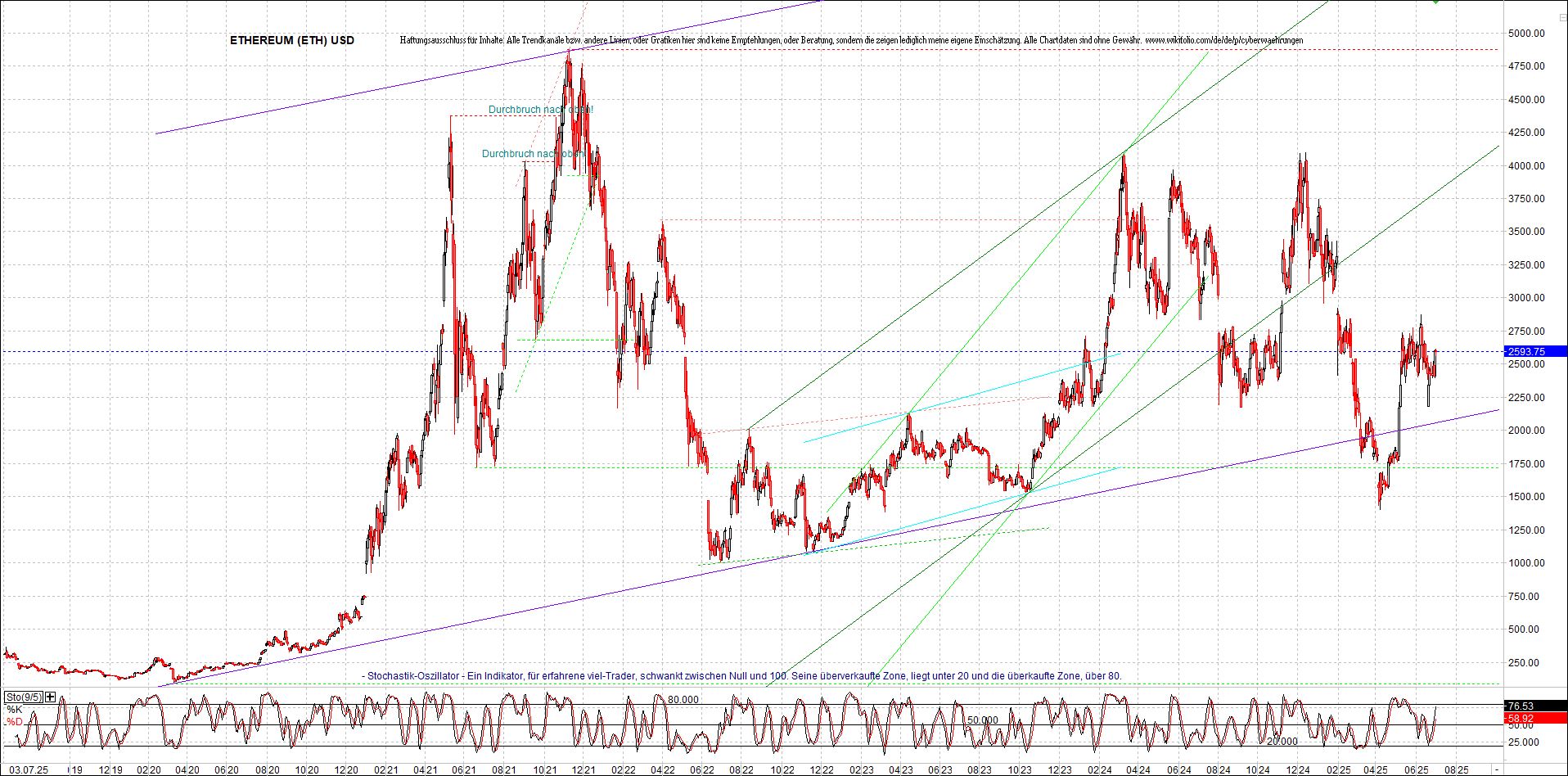Select the %K legend label
Image resolution: width=1568 pixels, height=776 pixels.
point(14,710)
